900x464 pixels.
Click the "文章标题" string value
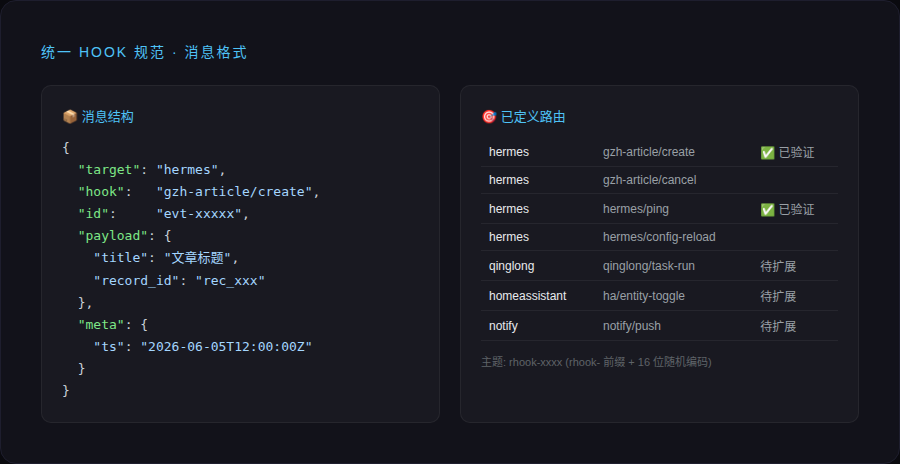(198, 258)
